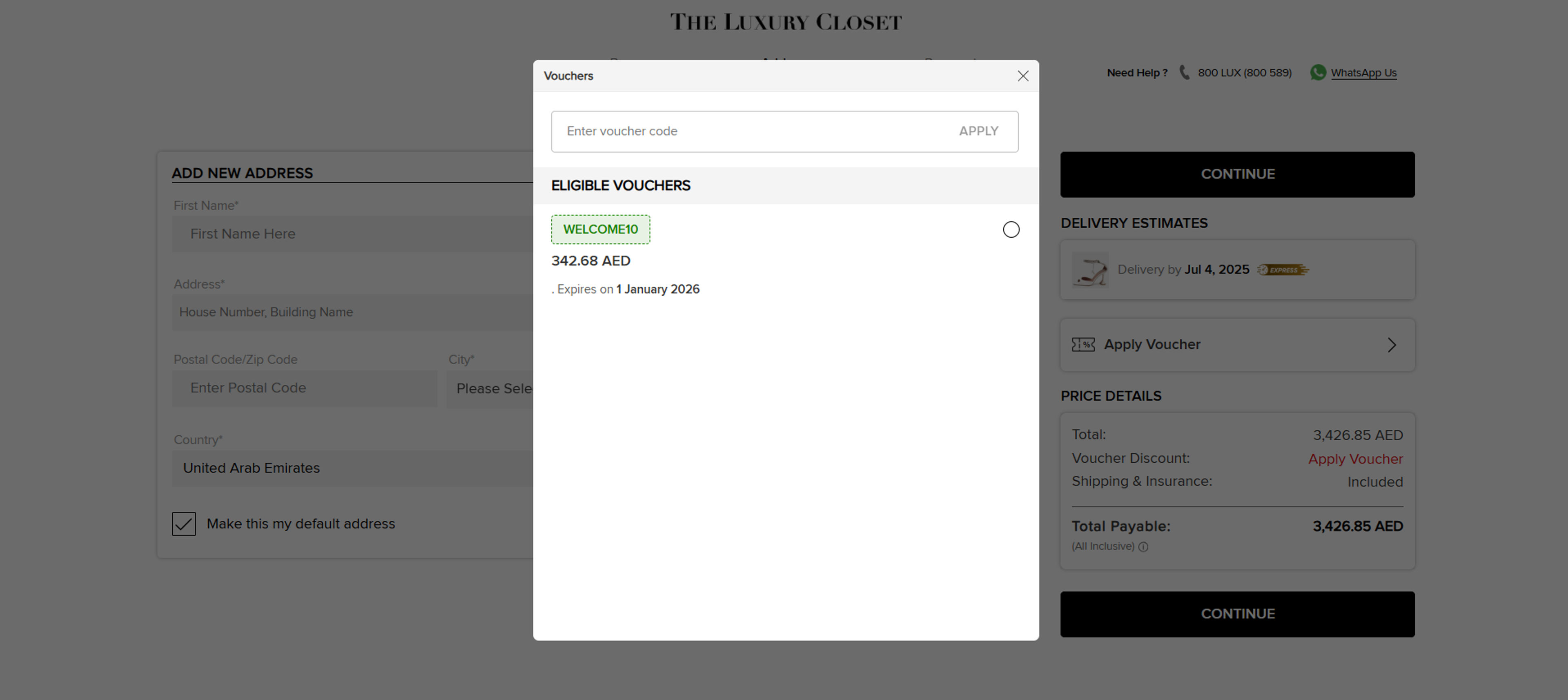The width and height of the screenshot is (1568, 700).
Task: Open The Luxury Closet logo home link
Action: click(786, 22)
